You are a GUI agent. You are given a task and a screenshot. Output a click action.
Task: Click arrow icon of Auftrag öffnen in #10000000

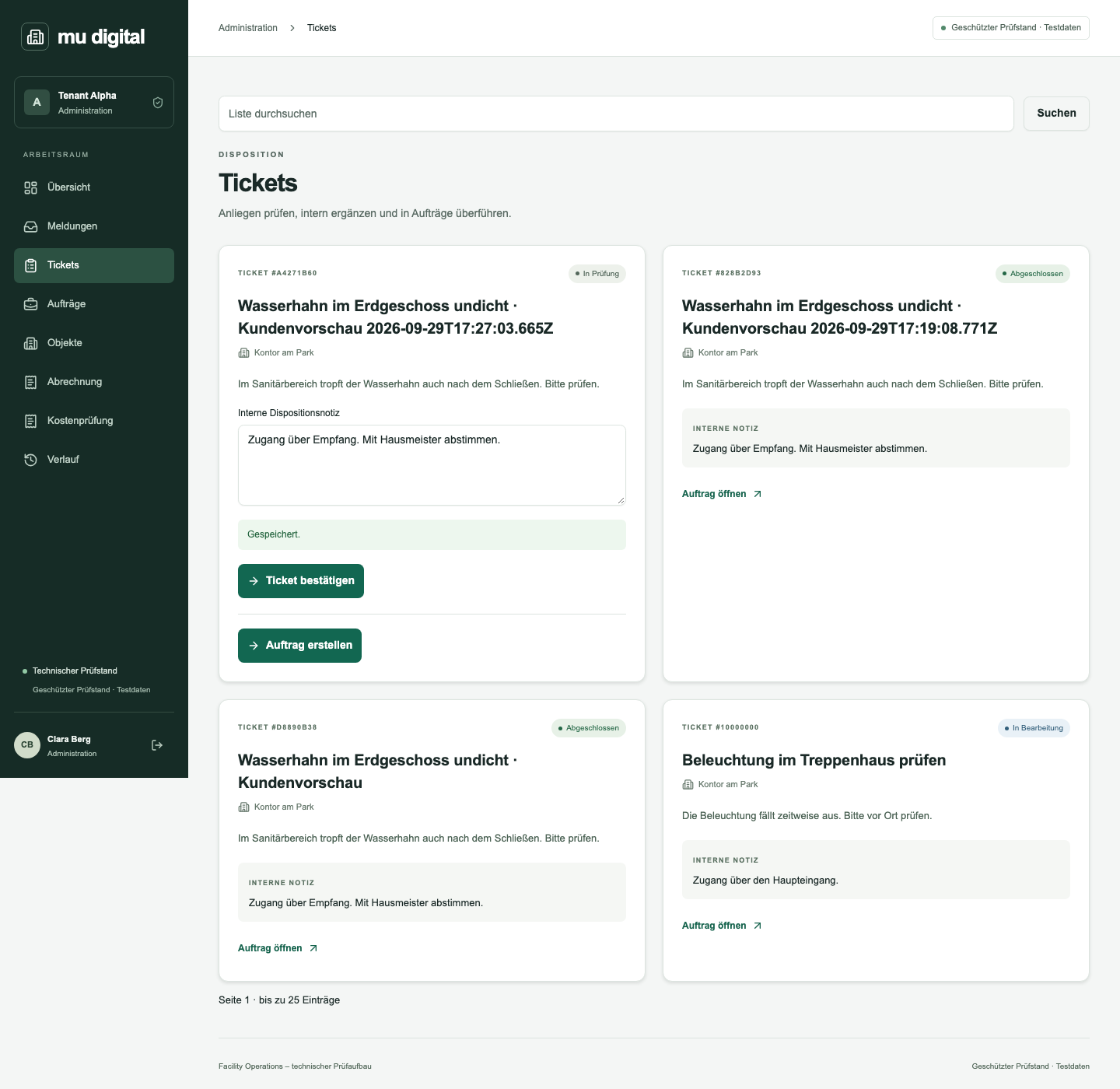tap(758, 926)
